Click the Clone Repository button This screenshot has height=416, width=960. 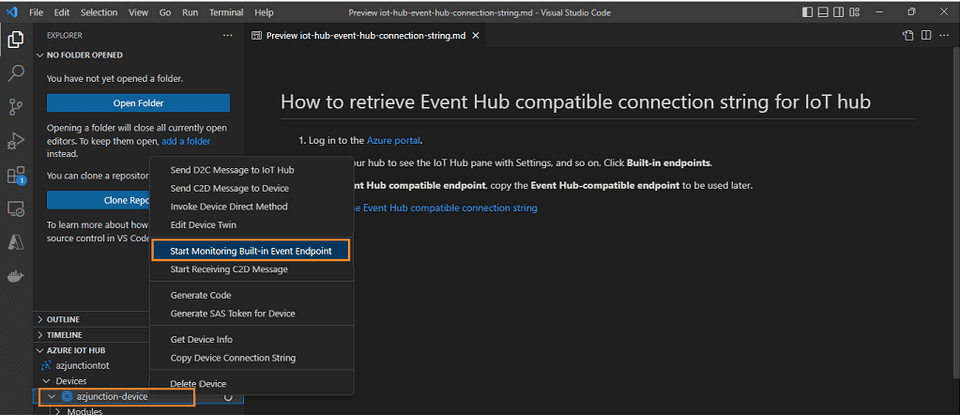(99, 200)
